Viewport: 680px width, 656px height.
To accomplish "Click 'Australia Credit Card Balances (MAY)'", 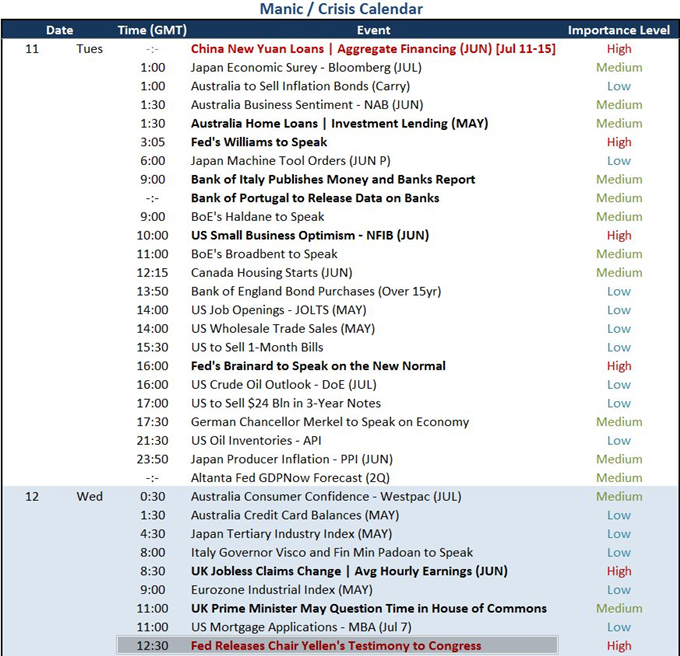I will click(x=295, y=515).
